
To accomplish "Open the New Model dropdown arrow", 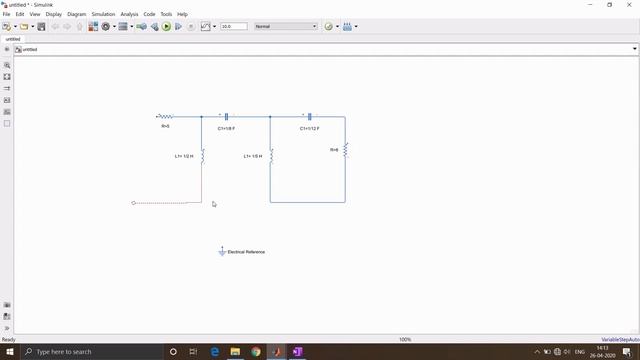I will pyautogui.click(x=16, y=27).
